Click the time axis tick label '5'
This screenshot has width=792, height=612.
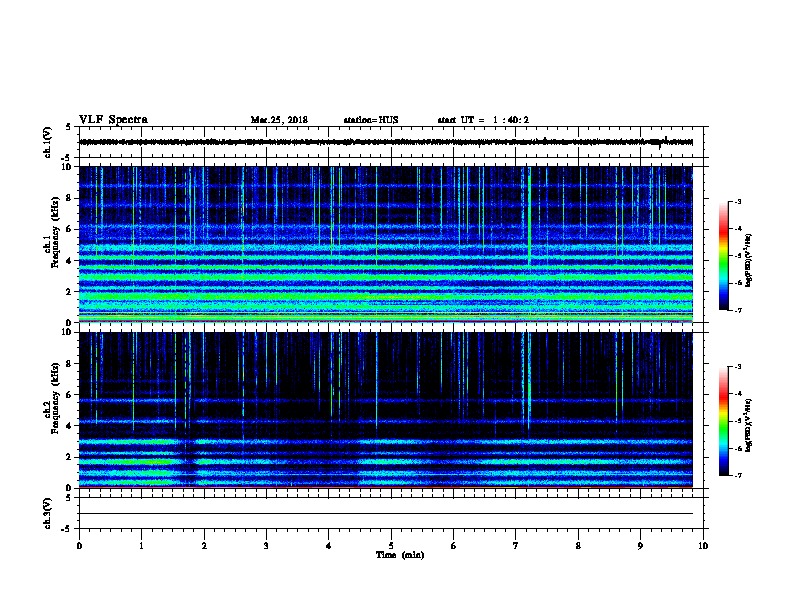pyautogui.click(x=391, y=546)
